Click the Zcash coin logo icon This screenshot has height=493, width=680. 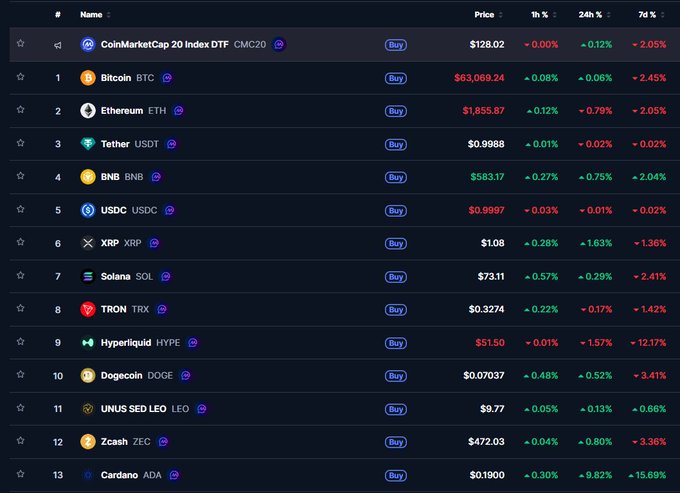(88, 442)
